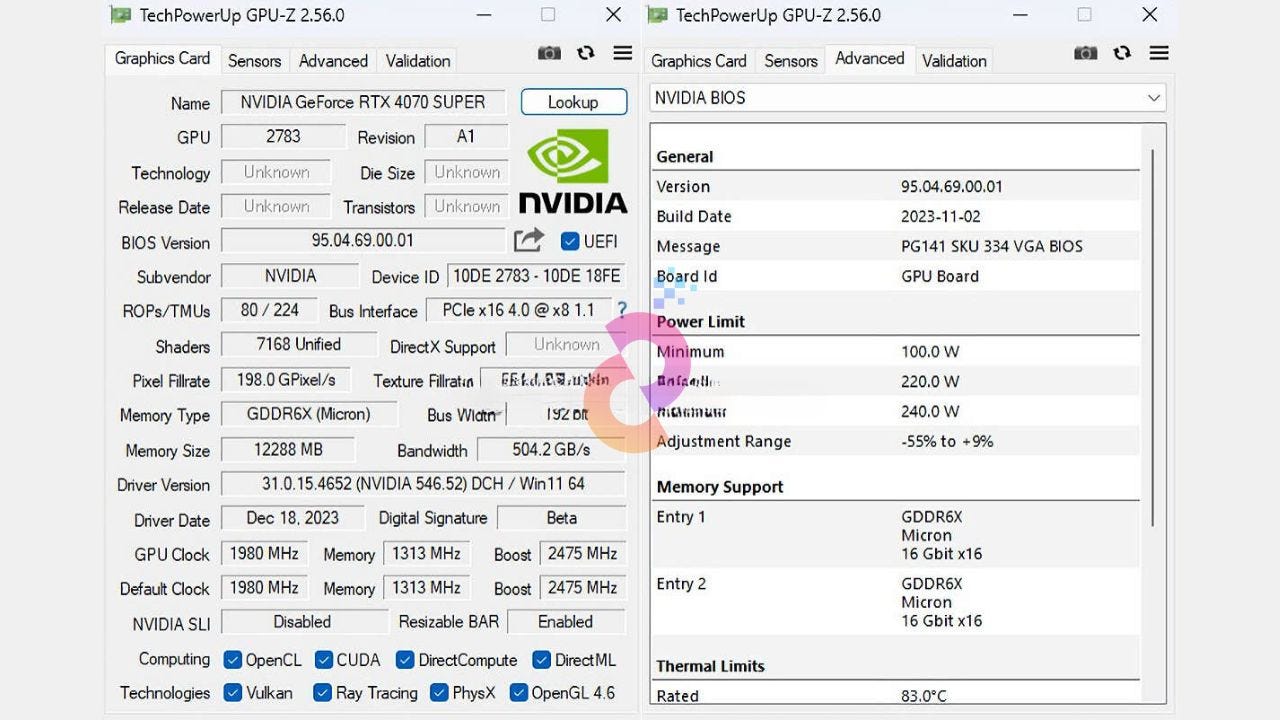
Task: Open the NVIDIA BIOS dropdown
Action: tap(908, 98)
